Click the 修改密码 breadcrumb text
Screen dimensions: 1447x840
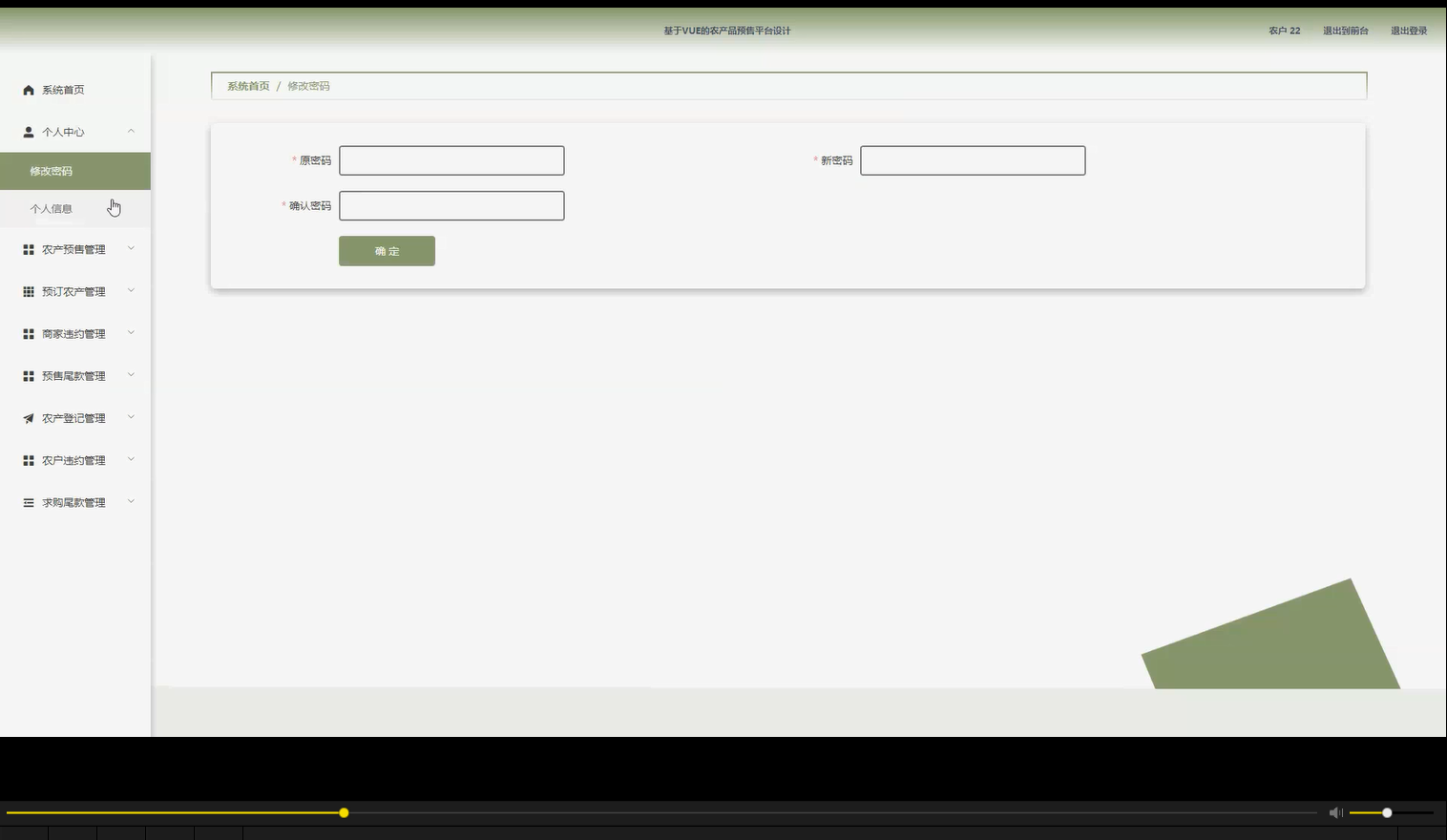(x=308, y=86)
